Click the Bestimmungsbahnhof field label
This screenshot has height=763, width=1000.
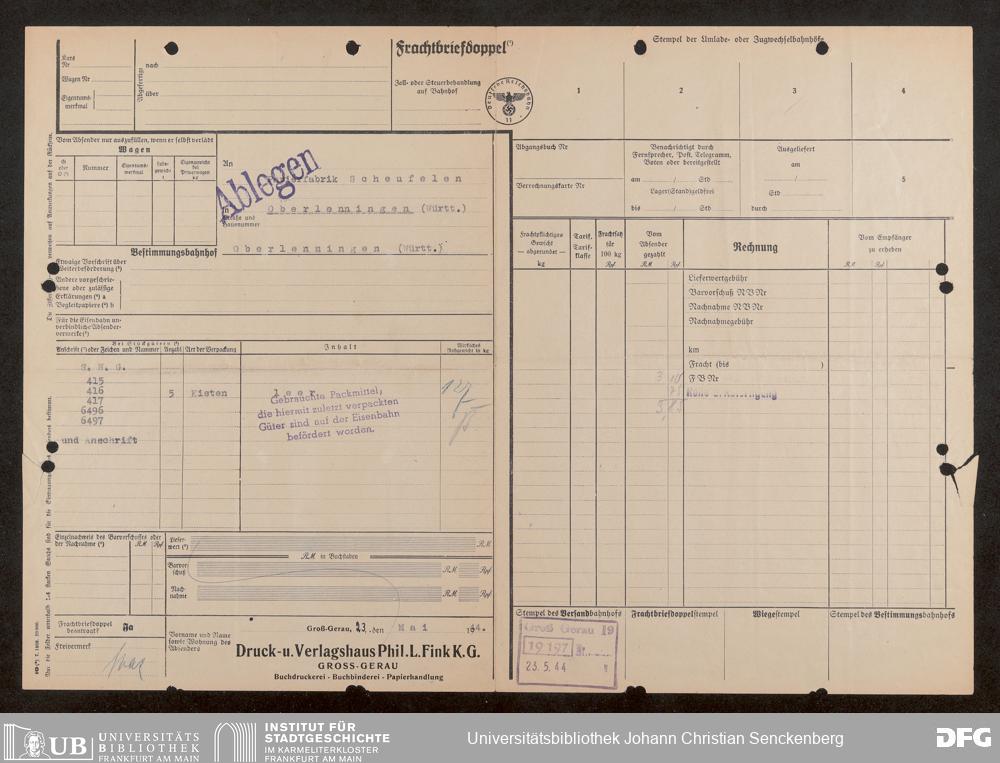(173, 252)
